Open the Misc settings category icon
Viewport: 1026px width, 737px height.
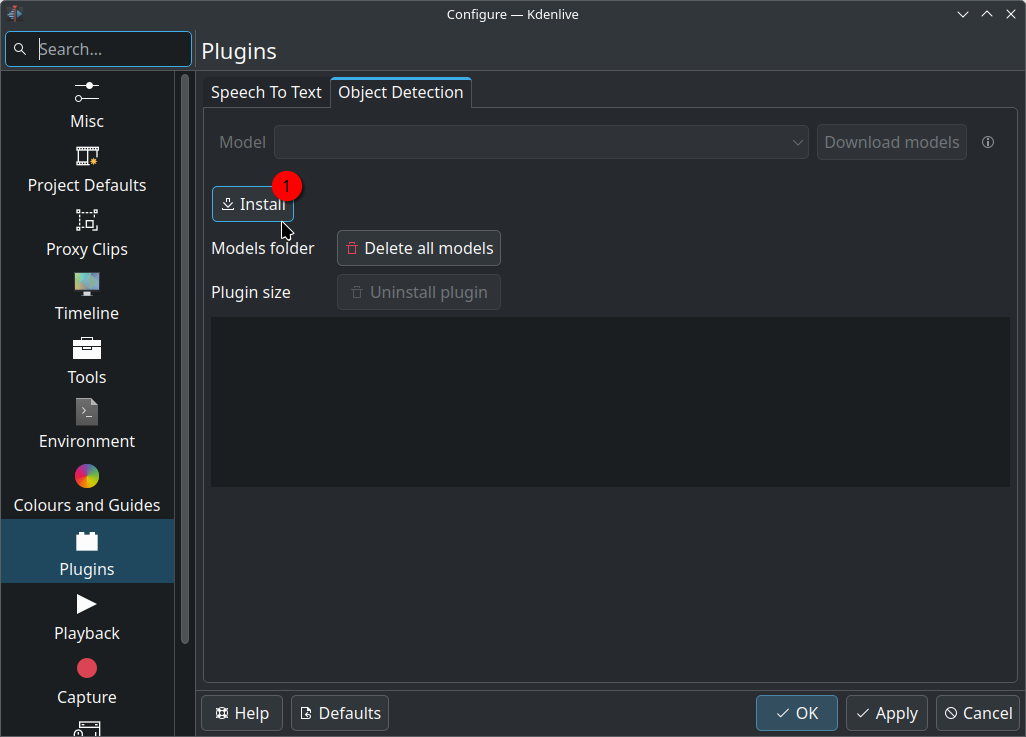coord(87,92)
